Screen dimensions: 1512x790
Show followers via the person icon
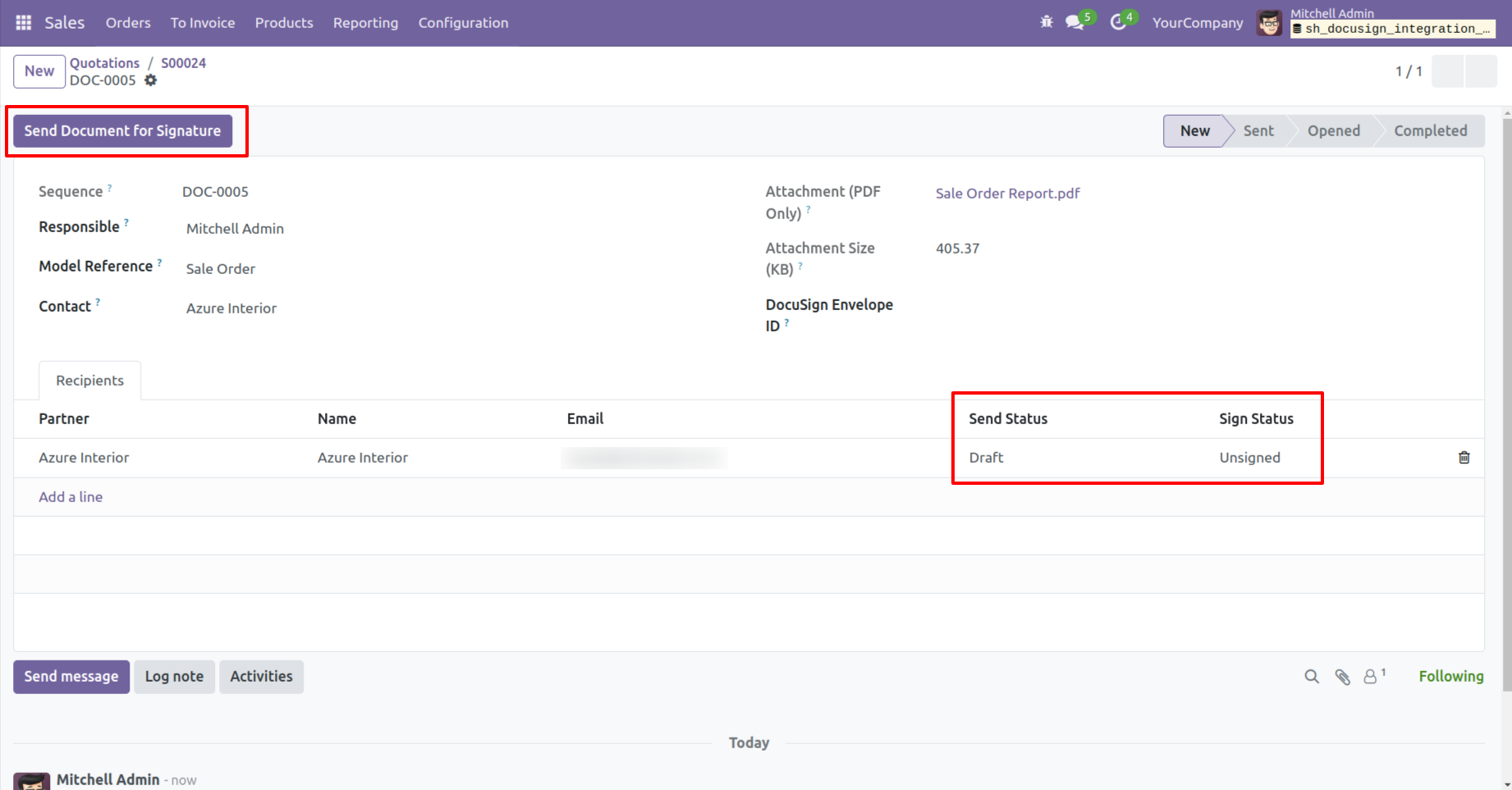1371,677
